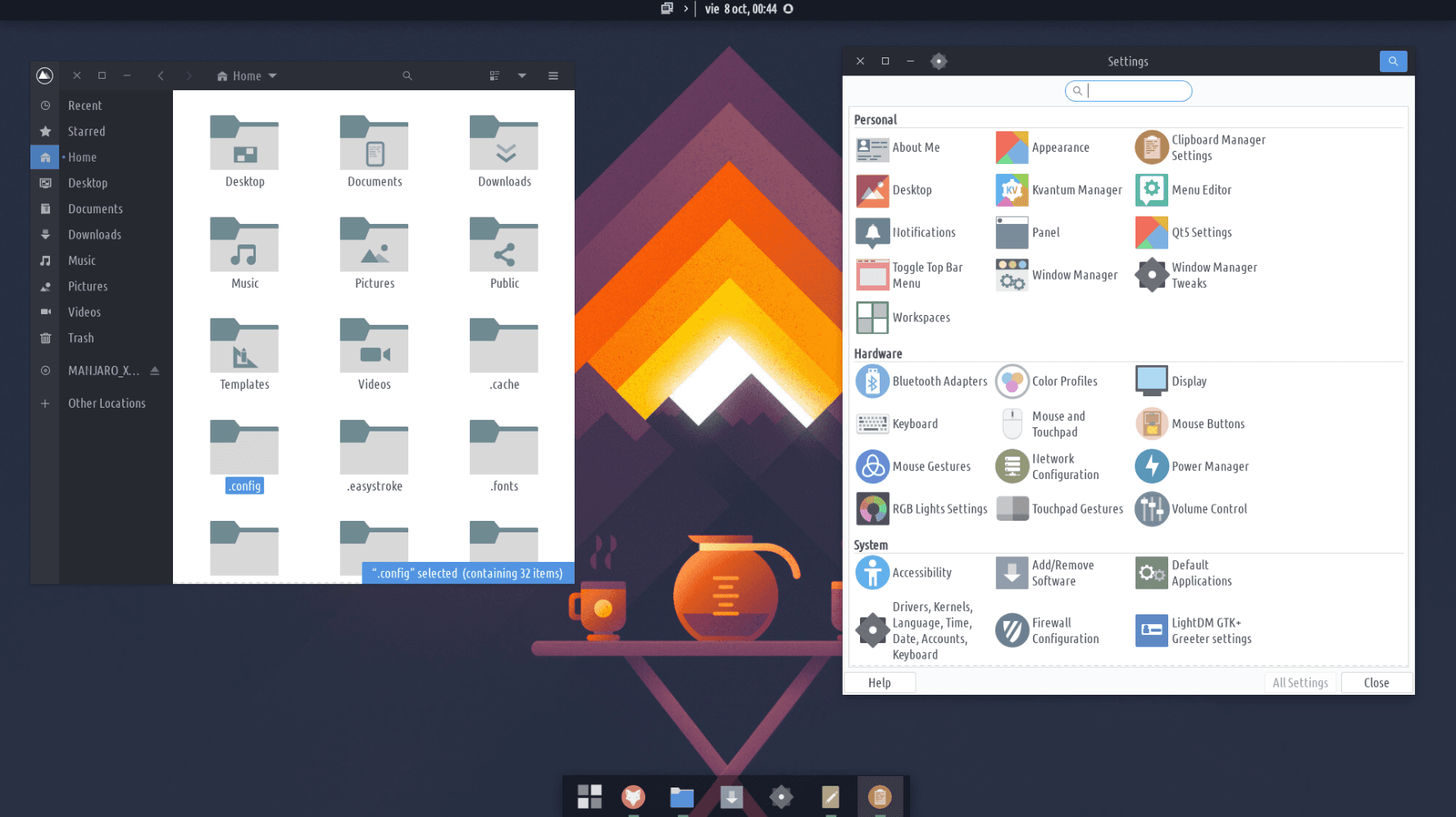Image resolution: width=1456 pixels, height=817 pixels.
Task: Open the file manager hamburger menu
Action: coord(553,75)
